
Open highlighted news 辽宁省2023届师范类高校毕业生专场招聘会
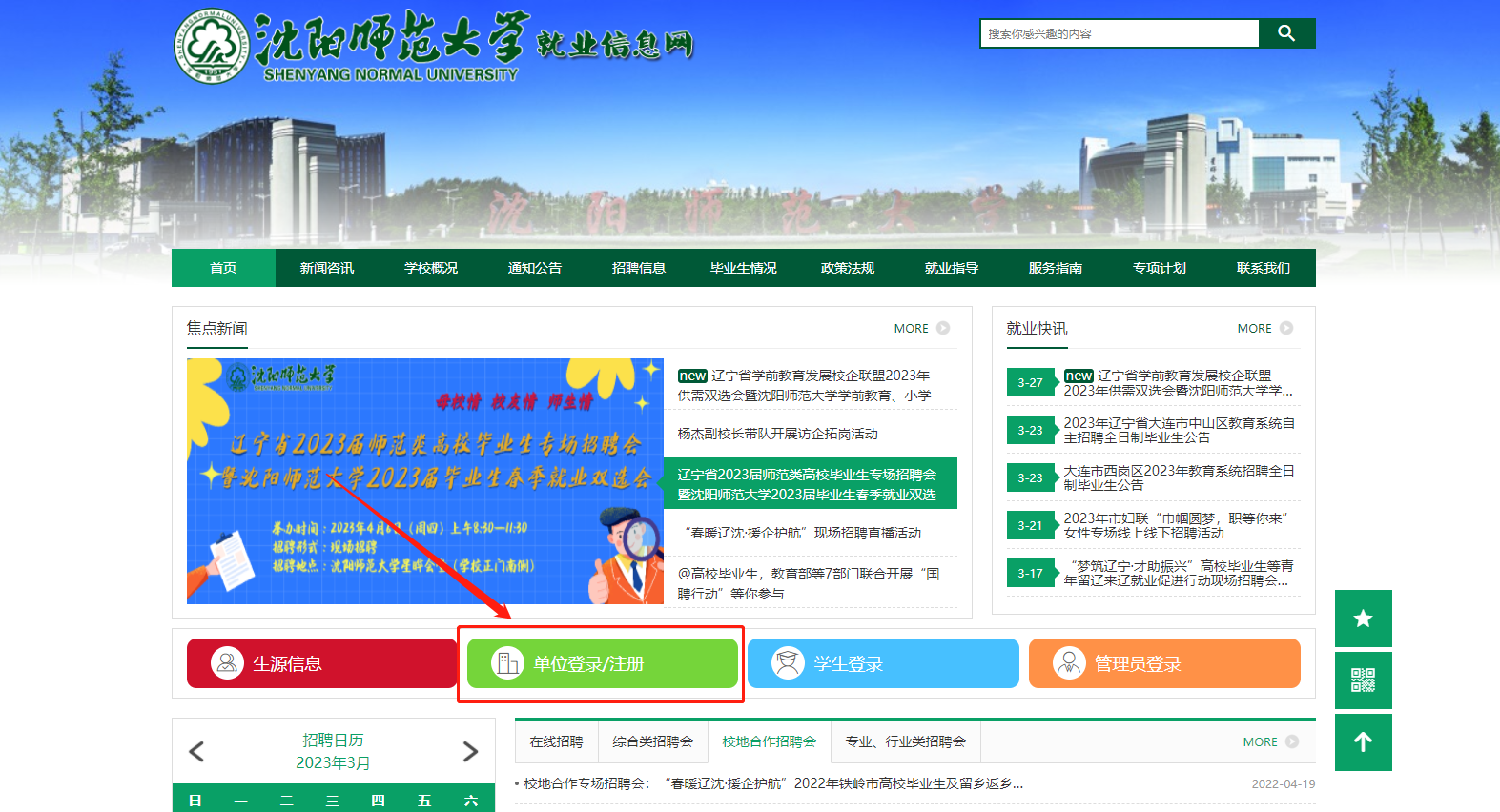[811, 484]
